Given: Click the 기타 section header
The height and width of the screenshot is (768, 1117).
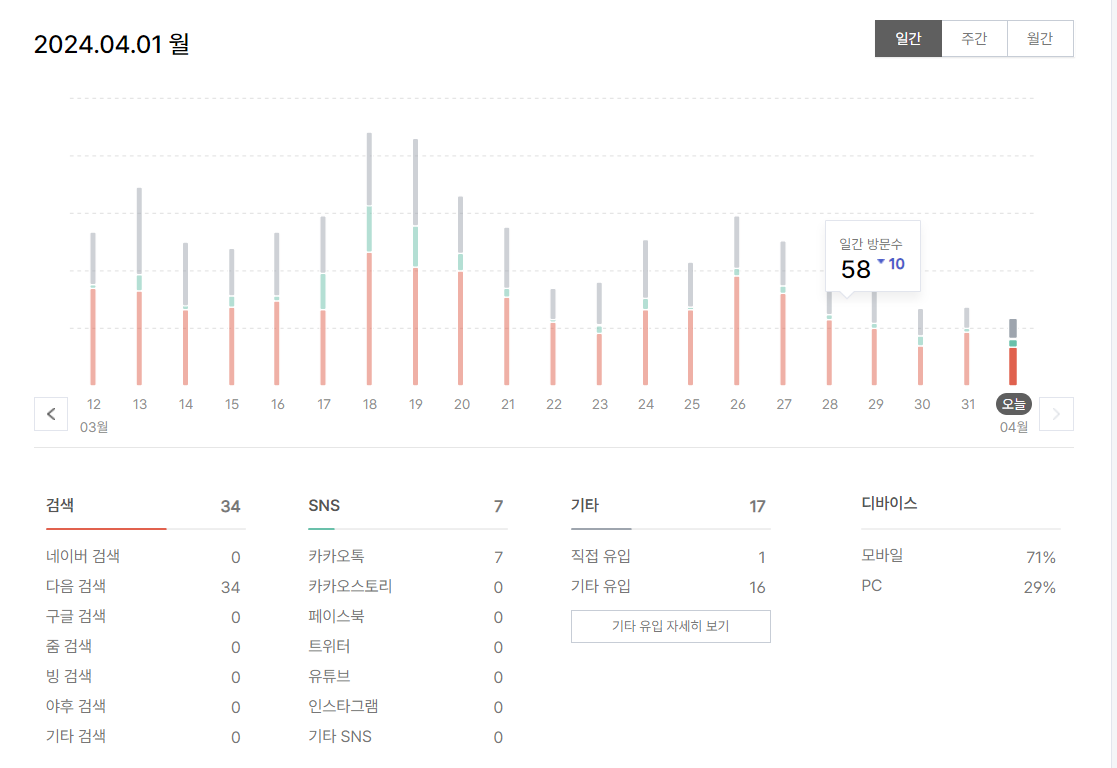Looking at the screenshot, I should coord(585,505).
